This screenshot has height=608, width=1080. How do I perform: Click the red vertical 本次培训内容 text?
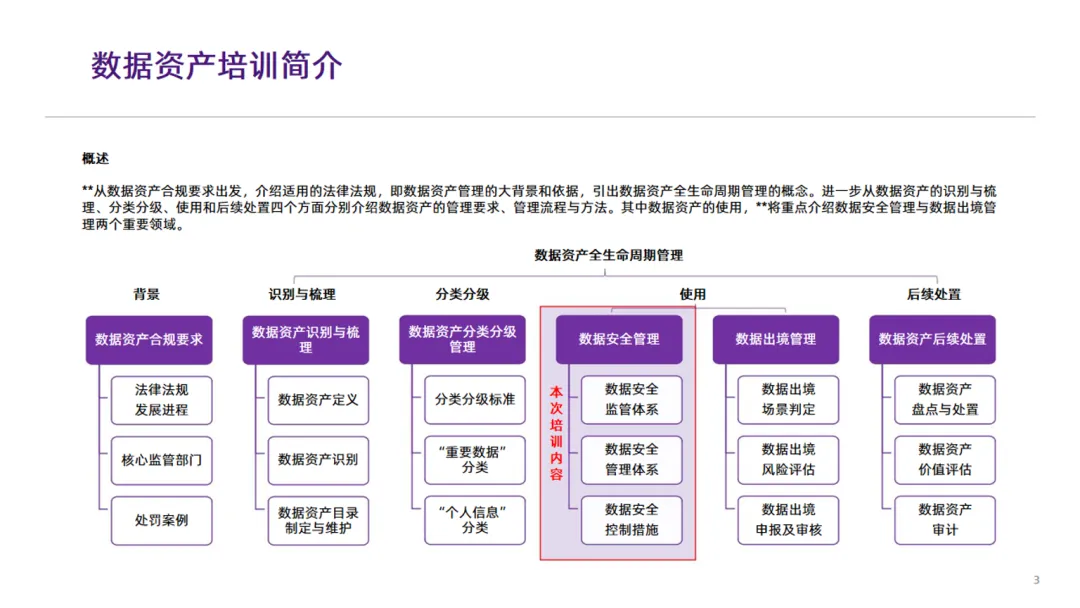(x=557, y=433)
